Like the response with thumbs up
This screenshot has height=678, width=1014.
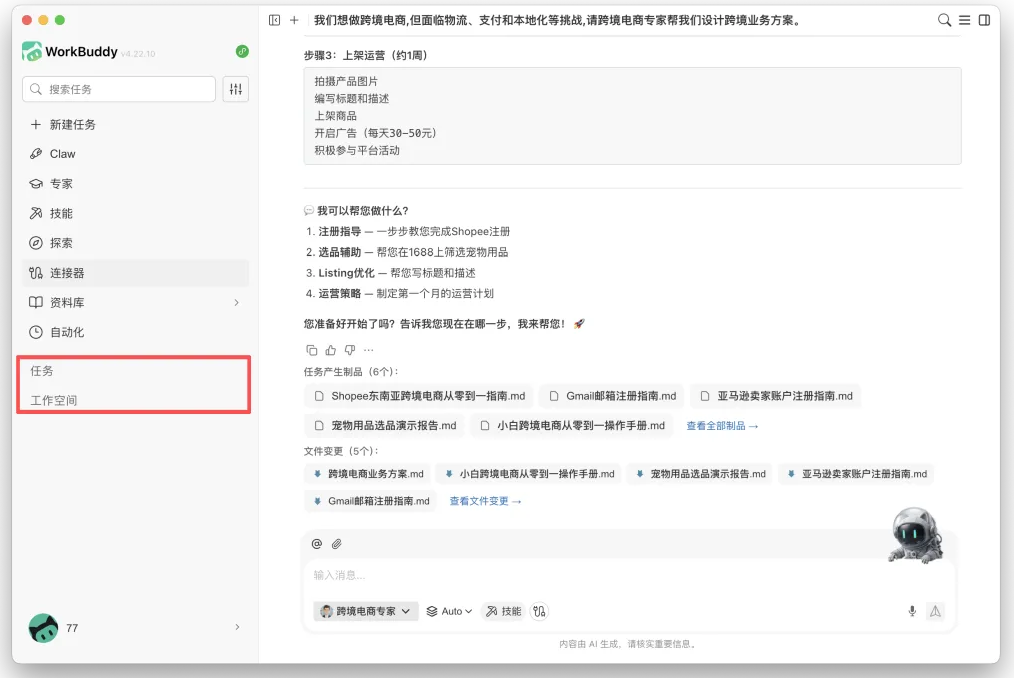[330, 350]
